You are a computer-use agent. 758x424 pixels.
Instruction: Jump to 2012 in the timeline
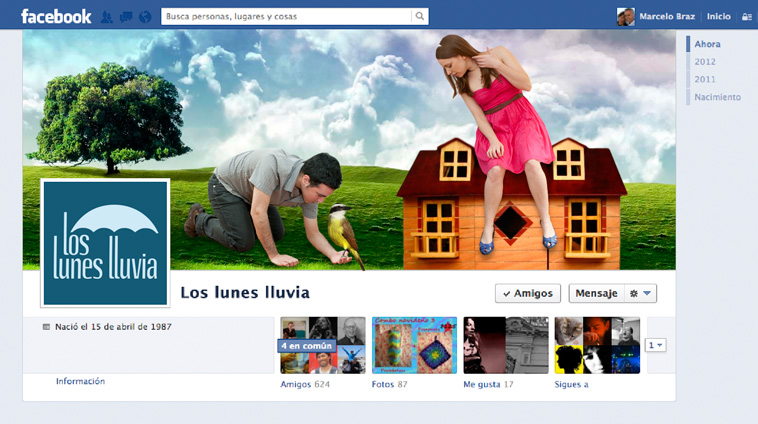click(705, 62)
